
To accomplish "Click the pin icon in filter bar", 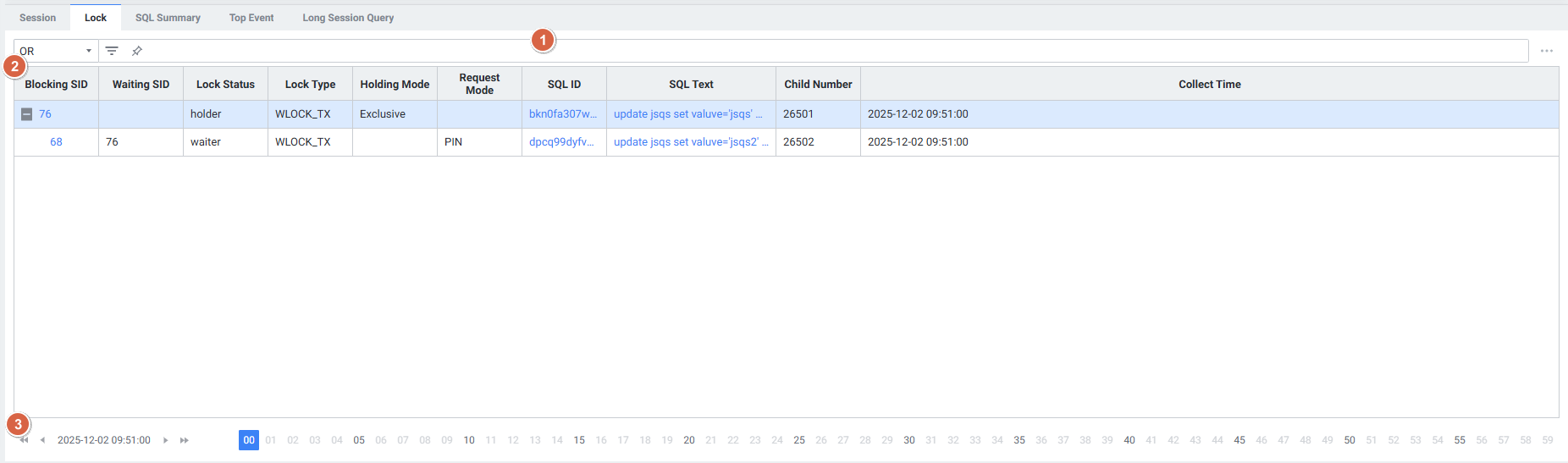I will tap(136, 51).
